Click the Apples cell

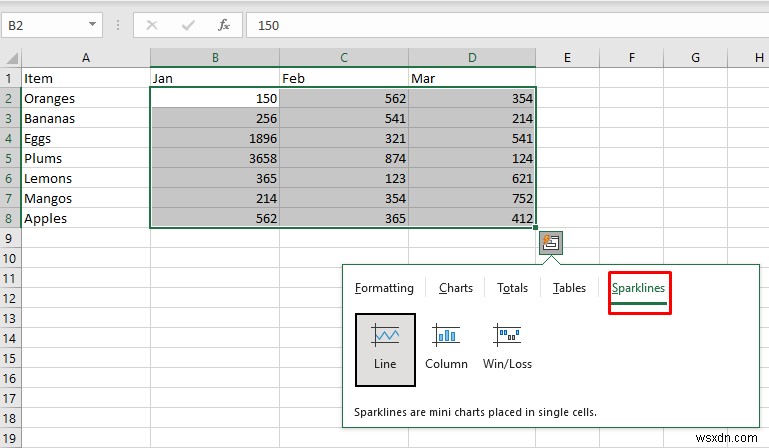point(86,218)
